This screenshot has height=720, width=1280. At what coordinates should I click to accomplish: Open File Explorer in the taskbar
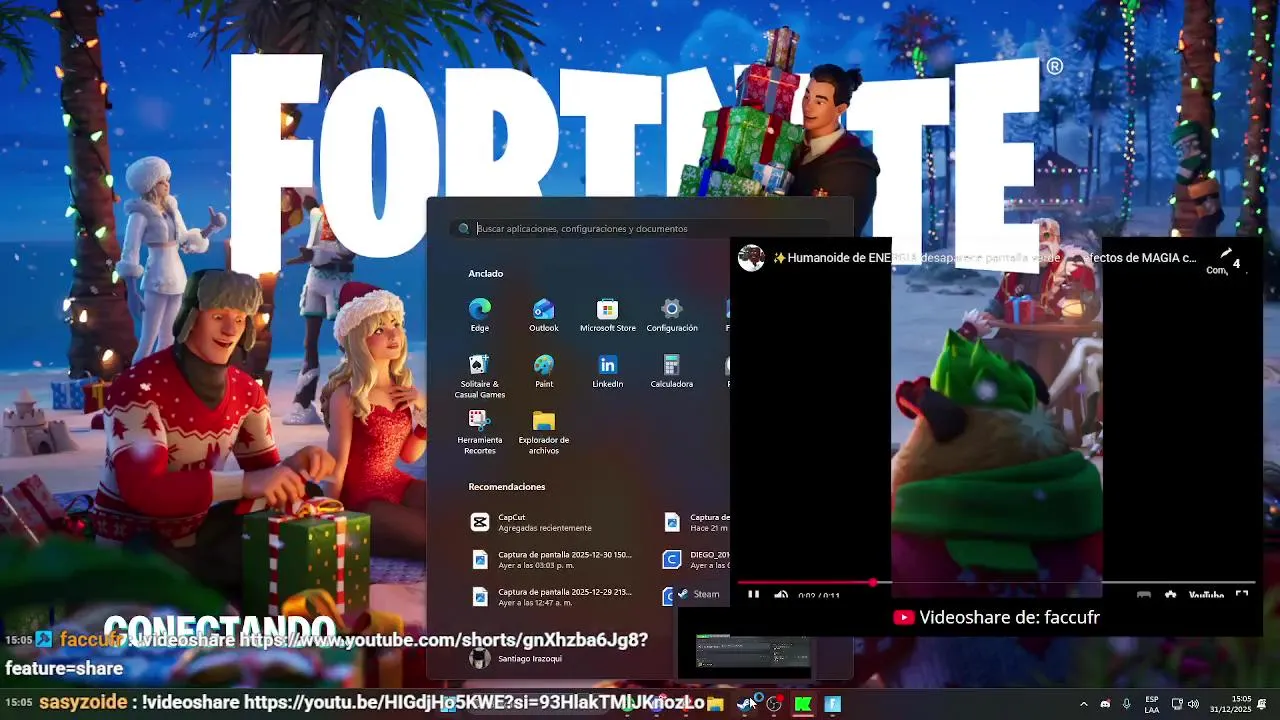pyautogui.click(x=715, y=704)
